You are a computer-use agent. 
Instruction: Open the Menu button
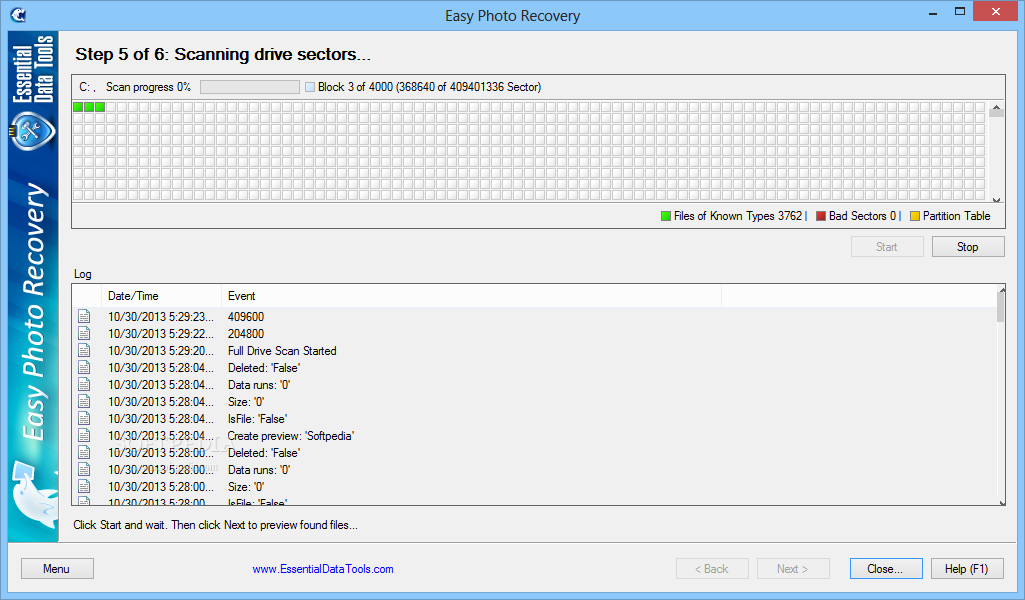tap(57, 569)
